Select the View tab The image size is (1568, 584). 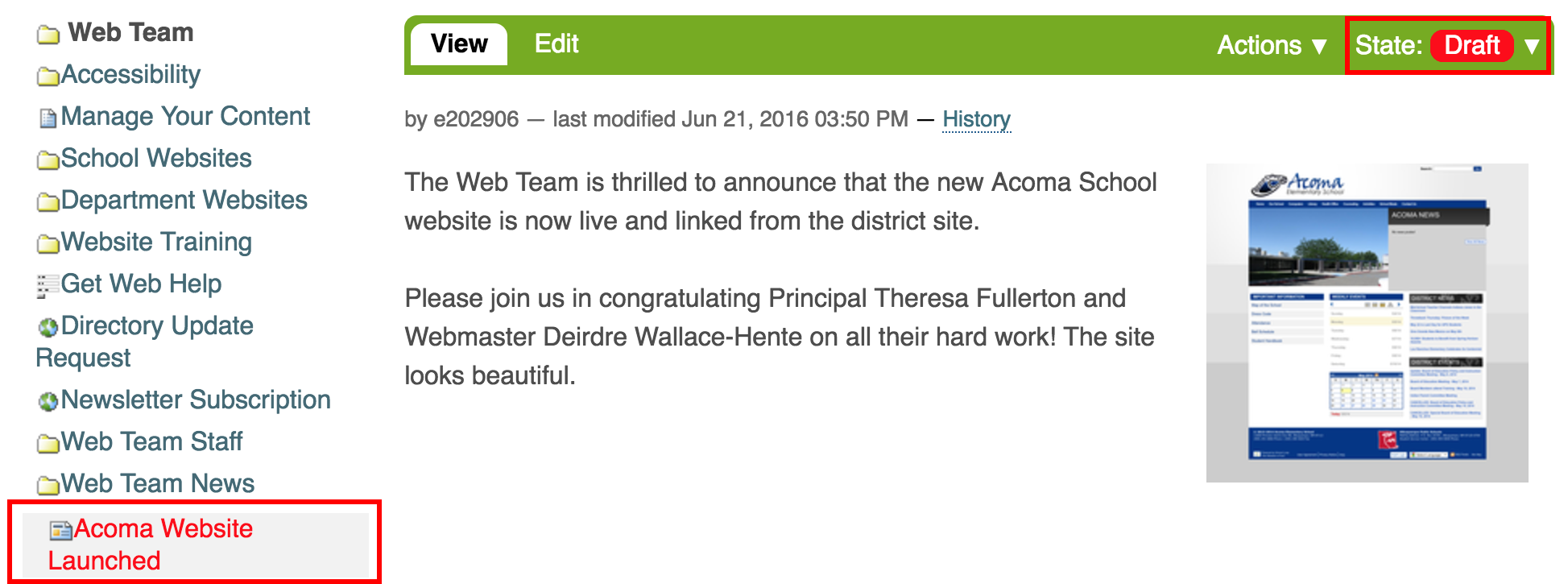click(x=459, y=43)
